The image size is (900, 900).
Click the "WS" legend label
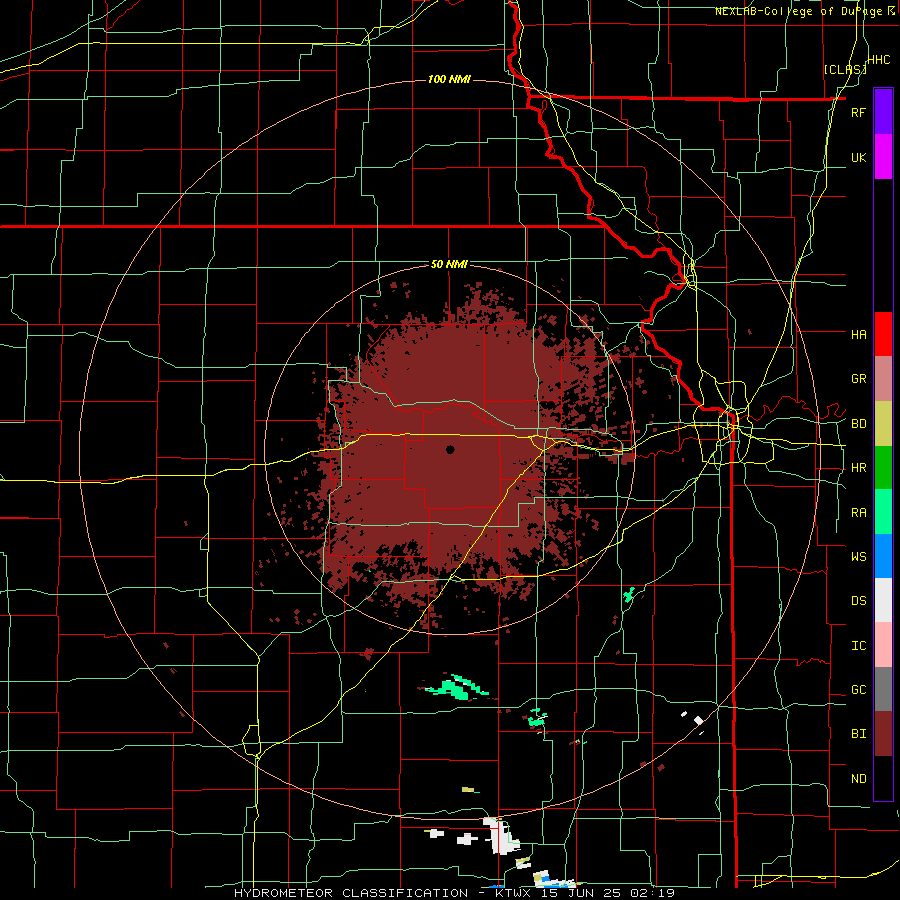coord(858,557)
